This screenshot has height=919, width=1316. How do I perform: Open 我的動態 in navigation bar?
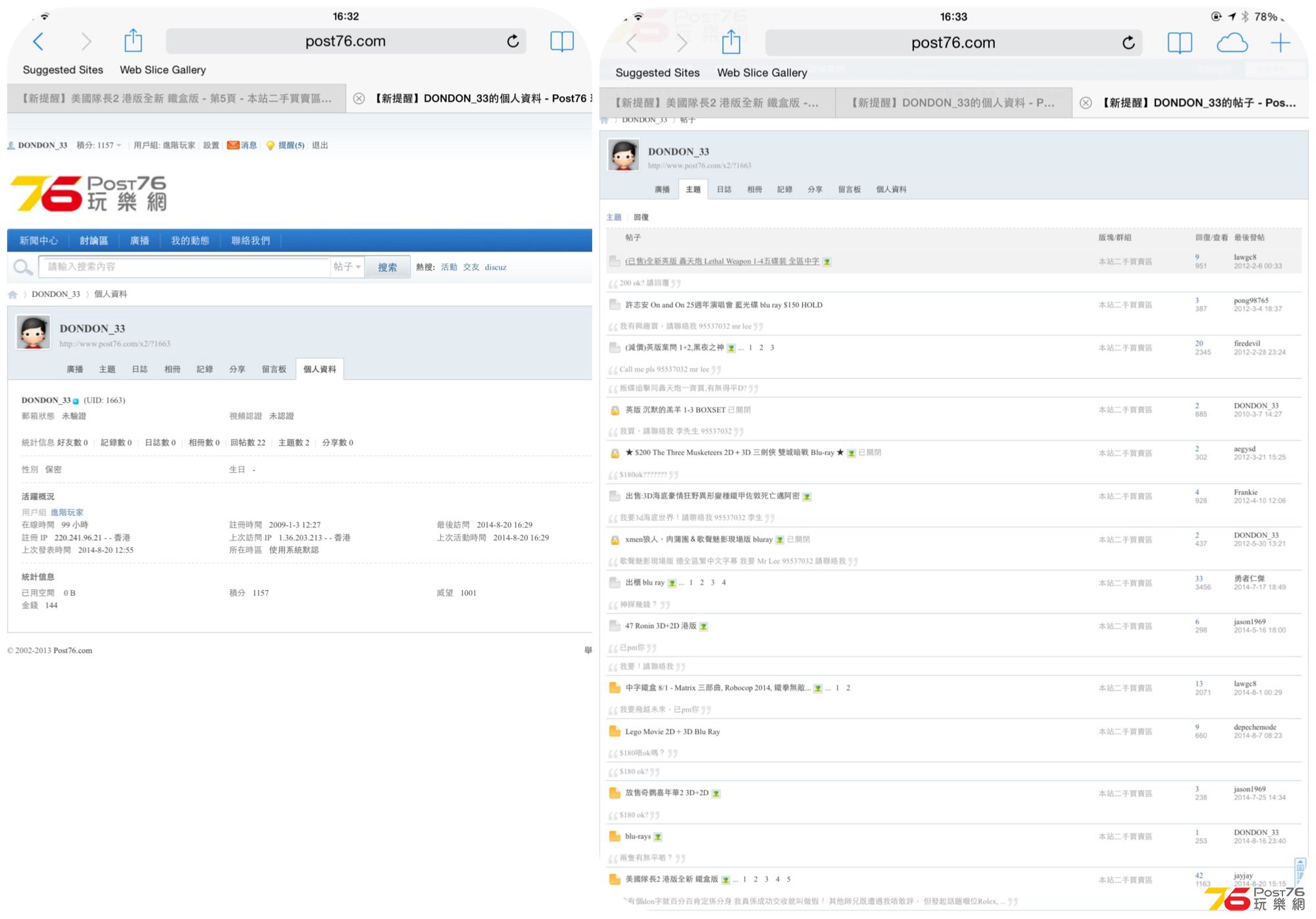point(190,241)
